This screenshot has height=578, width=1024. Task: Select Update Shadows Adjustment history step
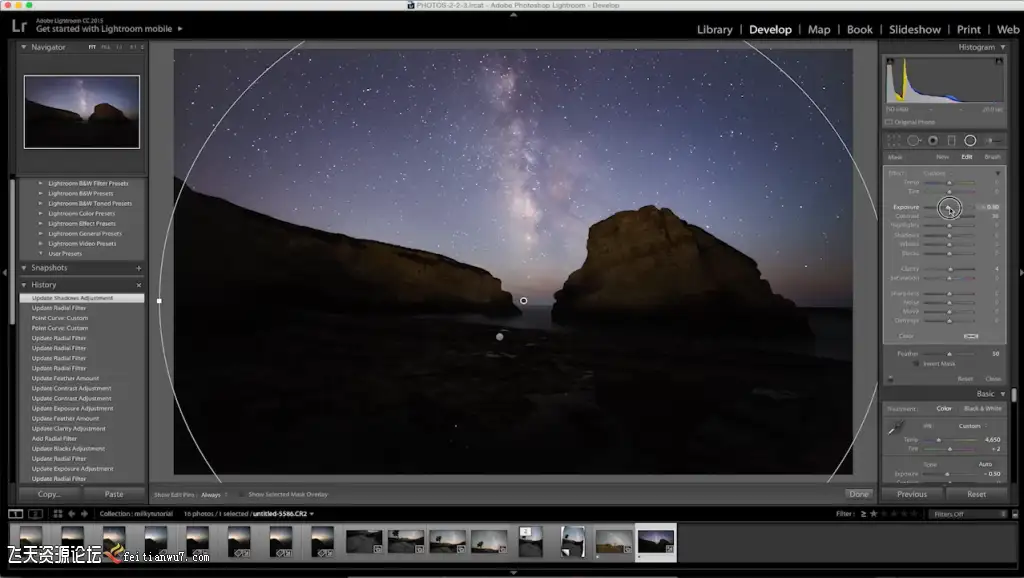coord(82,298)
